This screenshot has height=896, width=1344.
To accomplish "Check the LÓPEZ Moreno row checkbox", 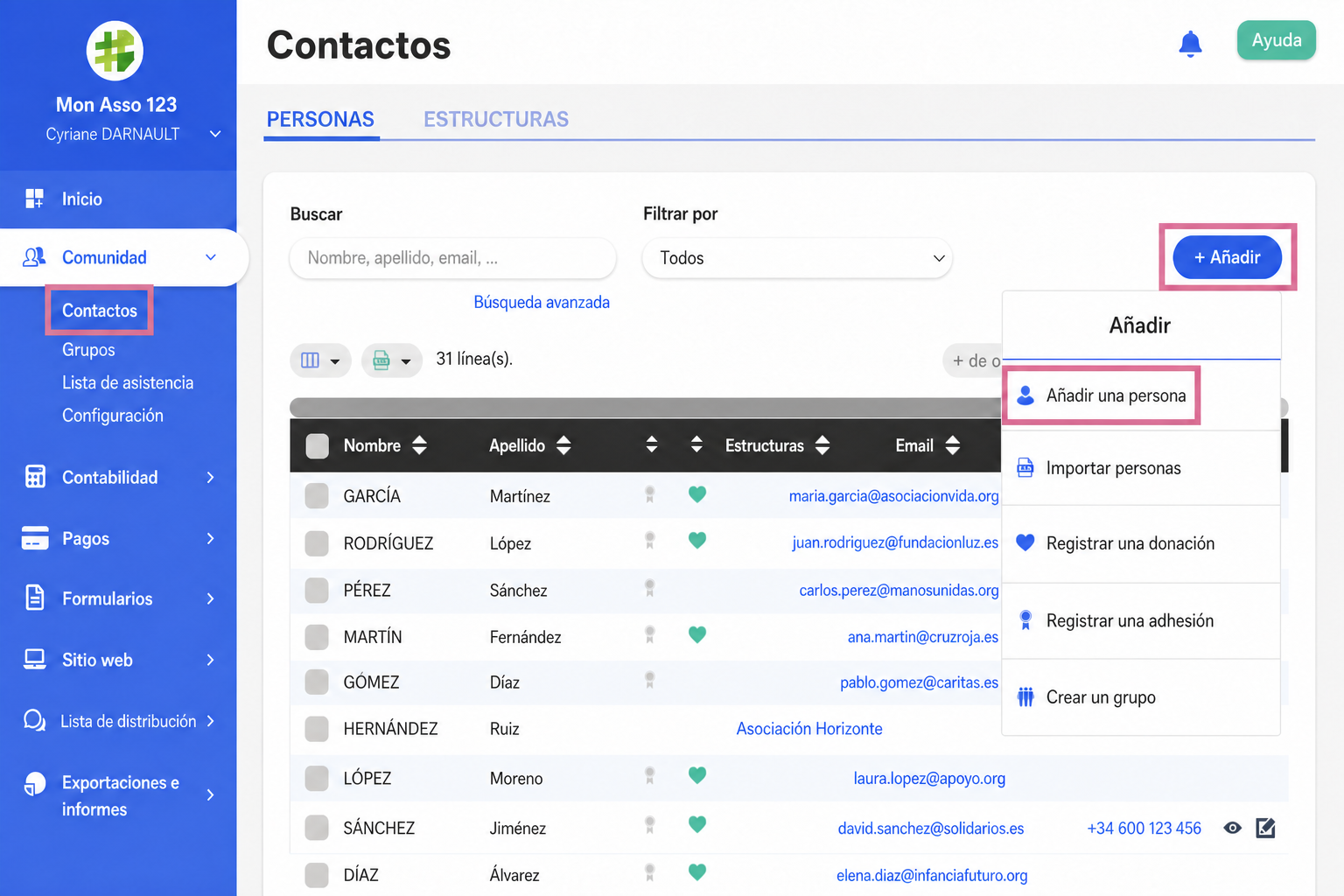I will (x=317, y=779).
